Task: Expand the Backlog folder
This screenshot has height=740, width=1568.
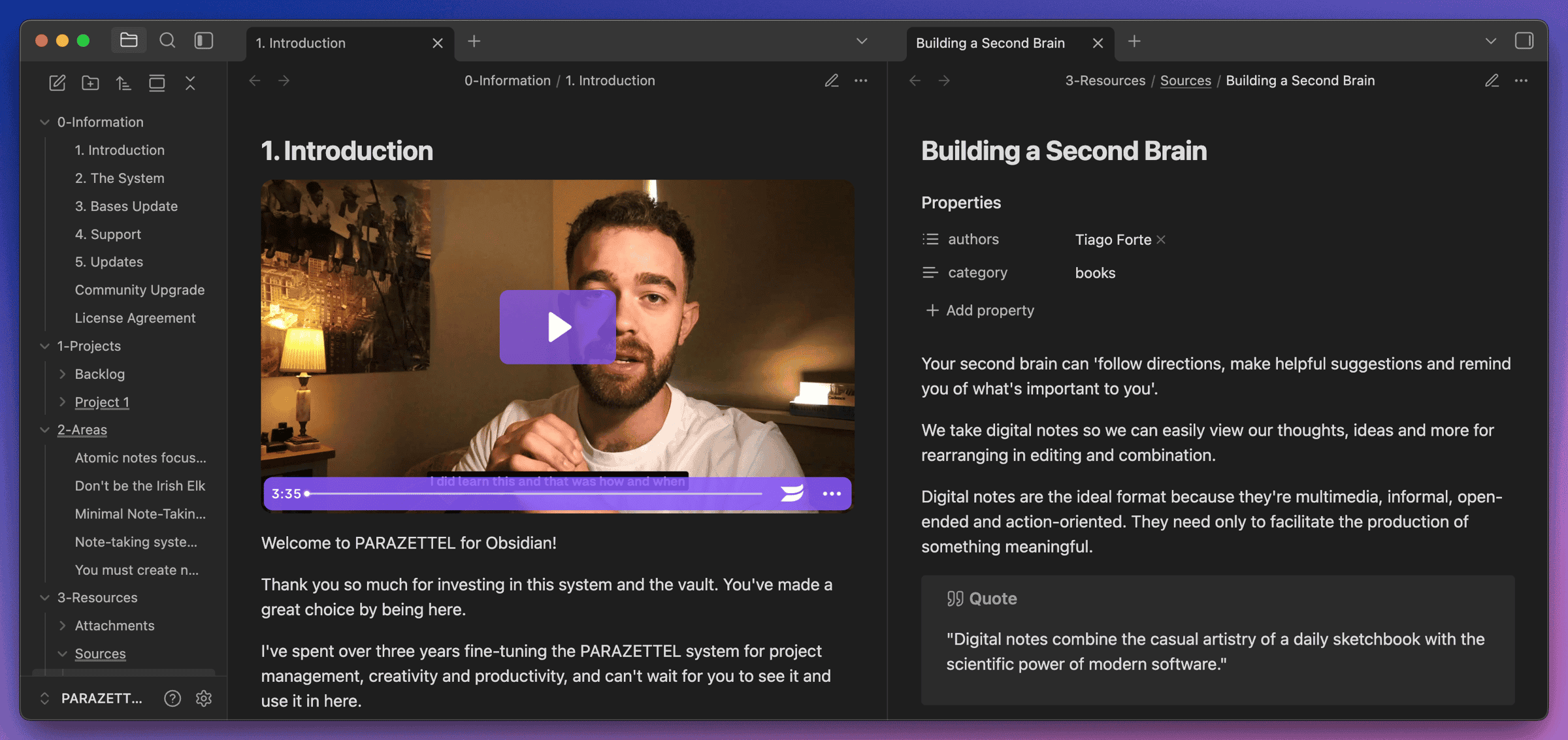Action: [63, 374]
